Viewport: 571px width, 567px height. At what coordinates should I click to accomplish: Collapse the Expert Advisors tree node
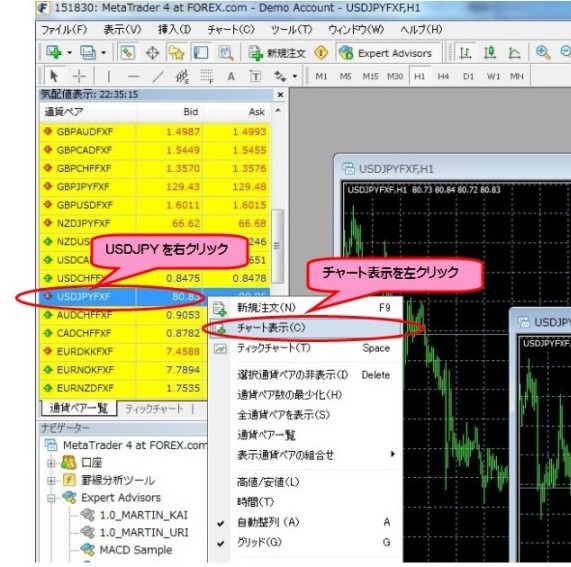51,498
